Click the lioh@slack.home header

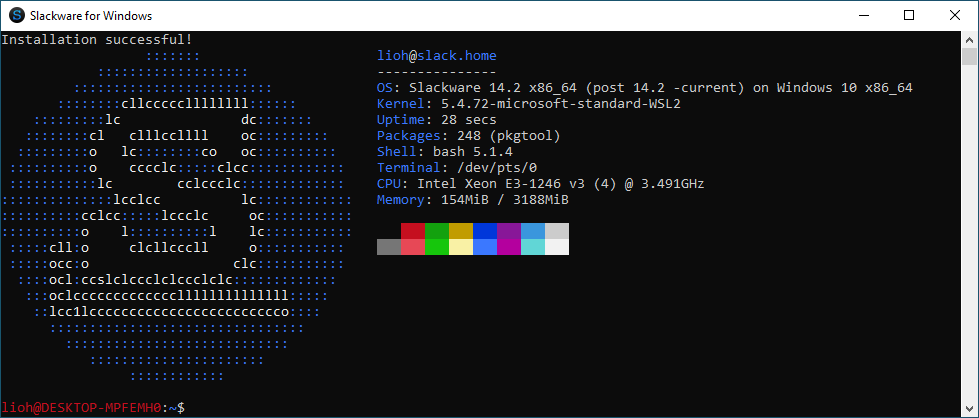click(x=437, y=56)
